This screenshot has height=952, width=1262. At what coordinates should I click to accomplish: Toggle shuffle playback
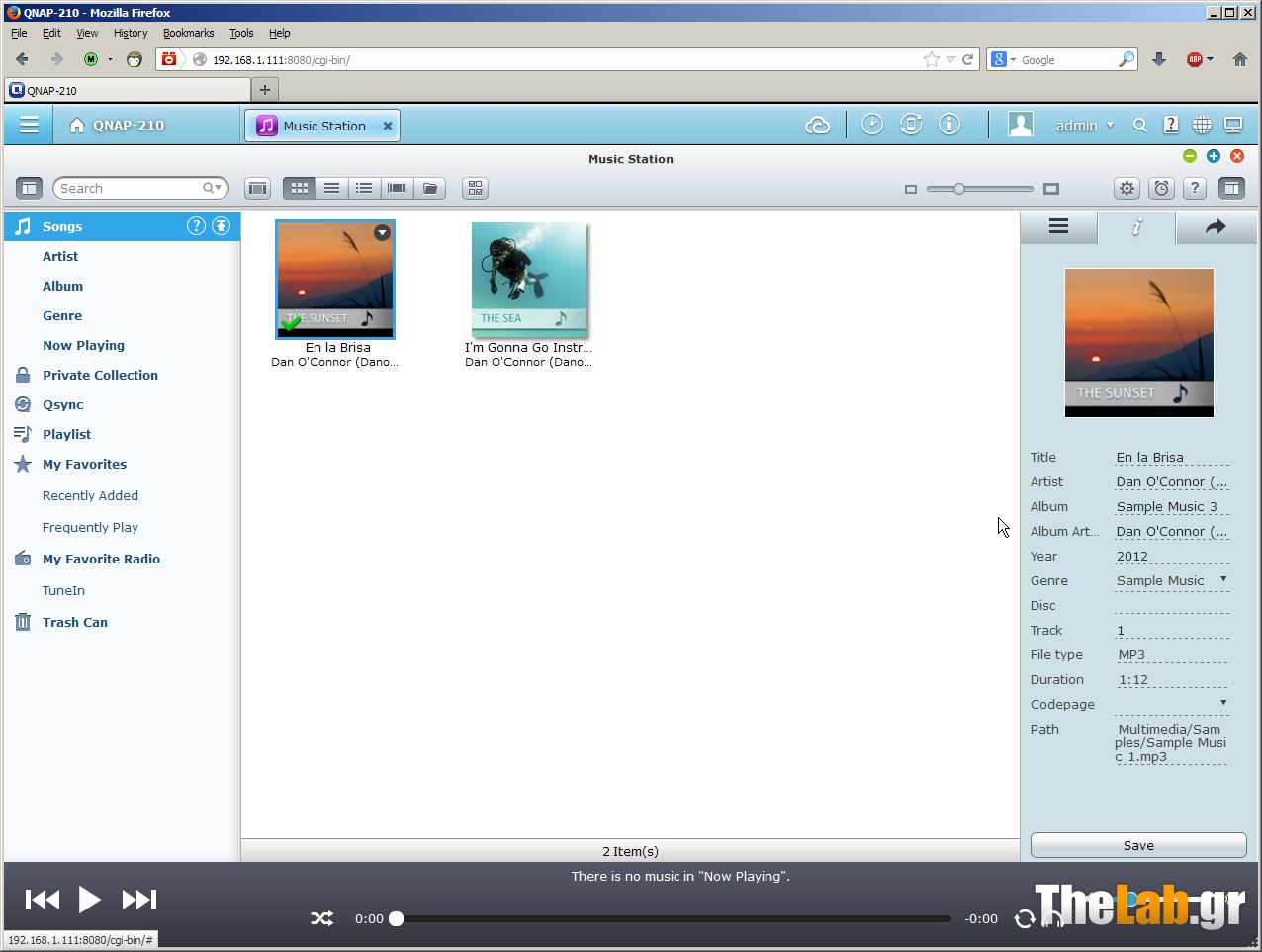pyautogui.click(x=322, y=918)
